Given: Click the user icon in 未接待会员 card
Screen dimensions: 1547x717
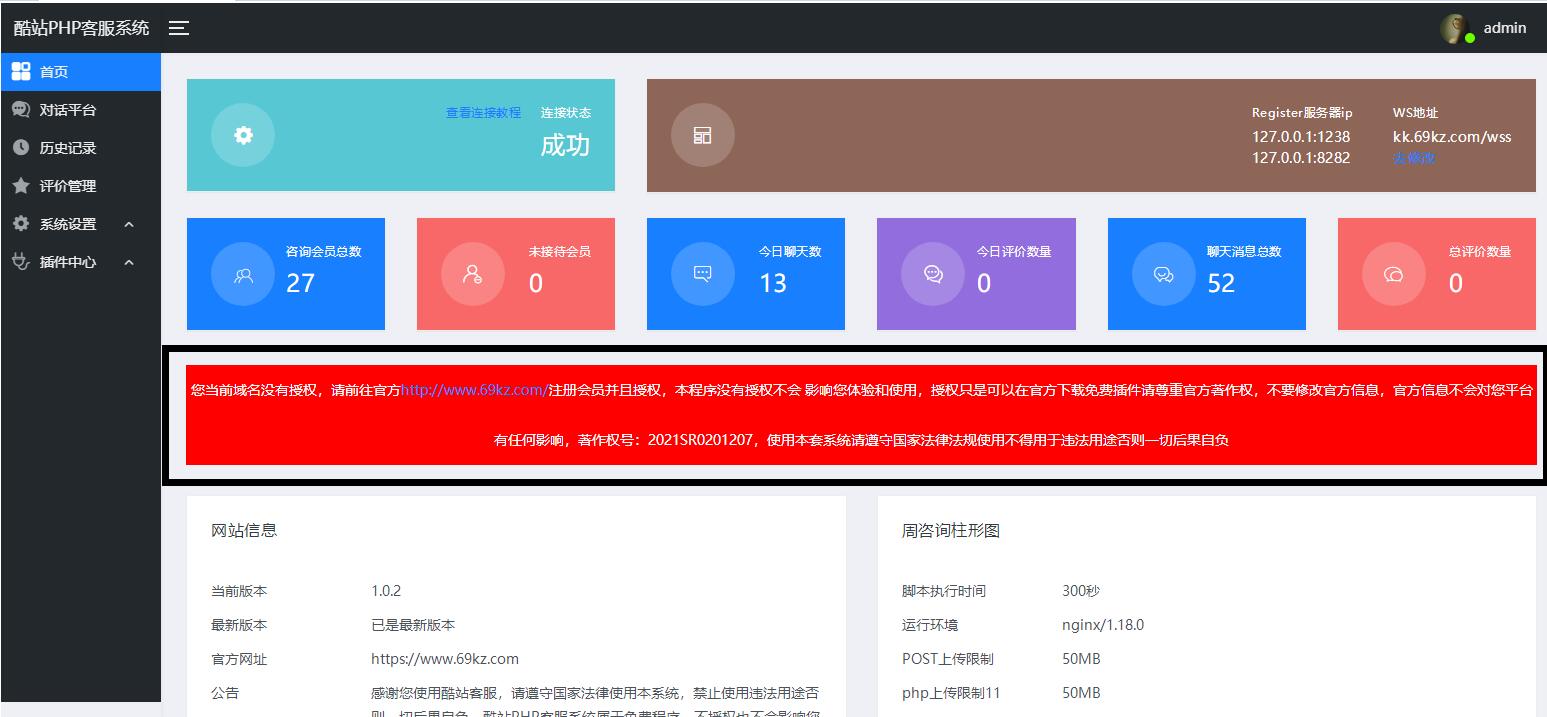Looking at the screenshot, I should pyautogui.click(x=473, y=275).
